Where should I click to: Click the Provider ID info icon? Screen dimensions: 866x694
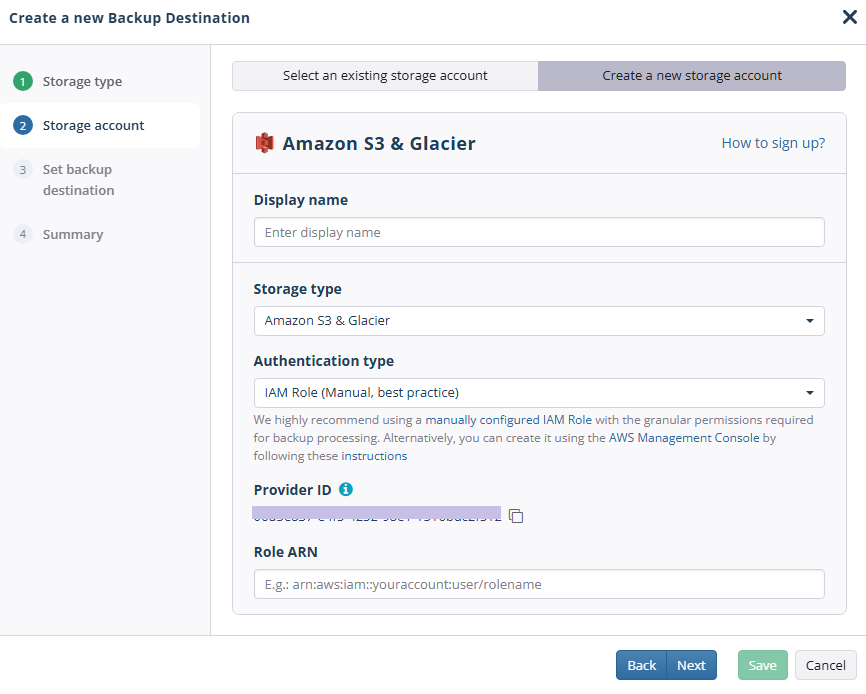[x=346, y=489]
